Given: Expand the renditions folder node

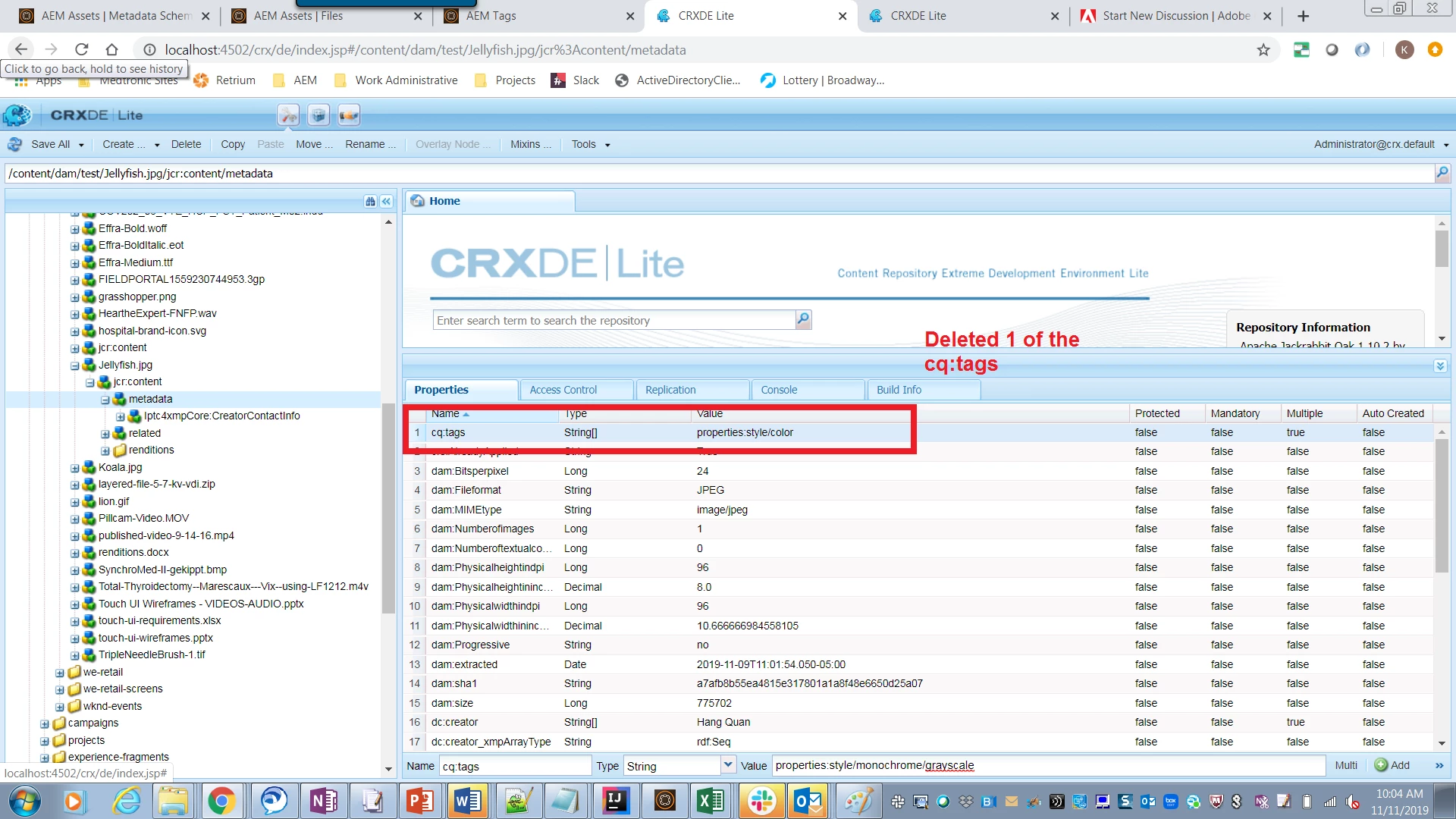Looking at the screenshot, I should [105, 451].
